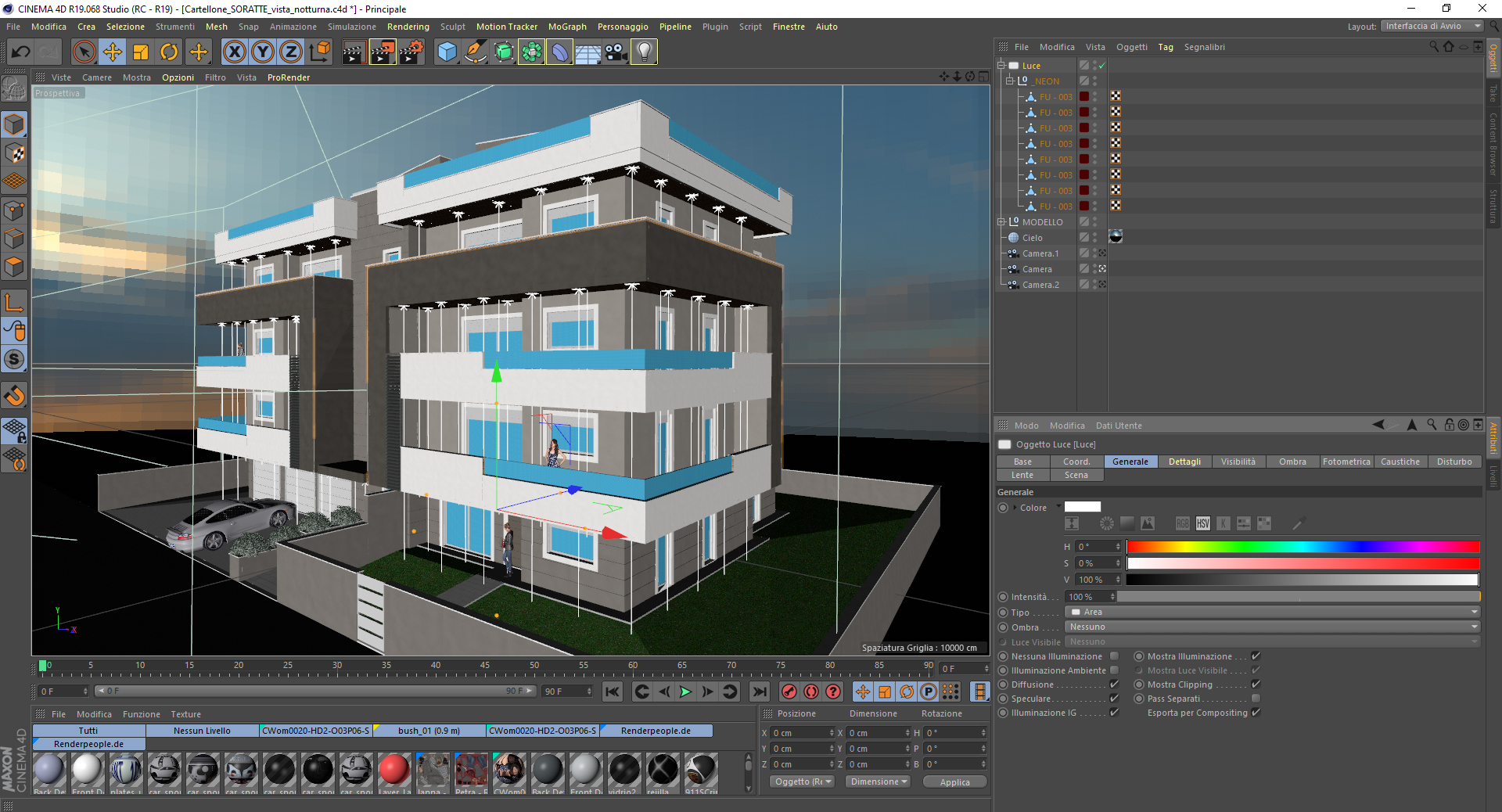
Task: Click the bush_01 (0.9 m) material layer
Action: tap(429, 731)
